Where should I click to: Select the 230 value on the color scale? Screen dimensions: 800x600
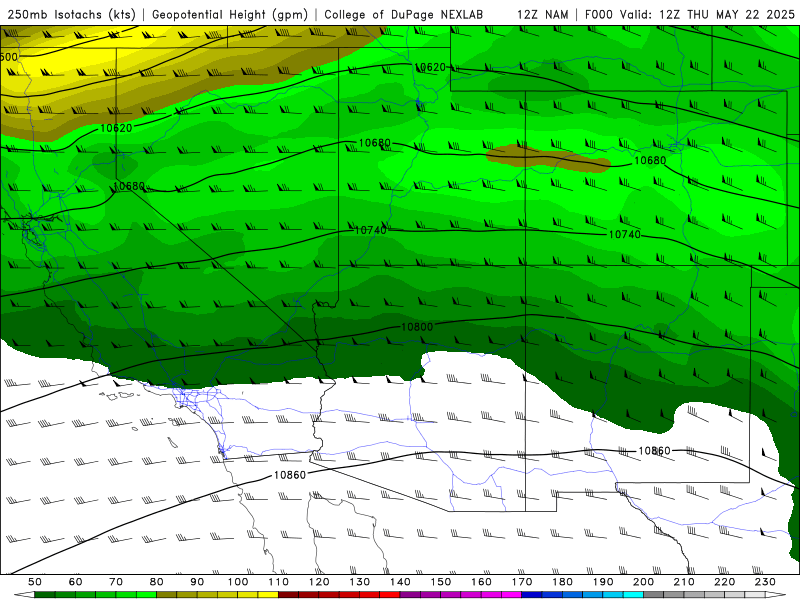point(765,582)
